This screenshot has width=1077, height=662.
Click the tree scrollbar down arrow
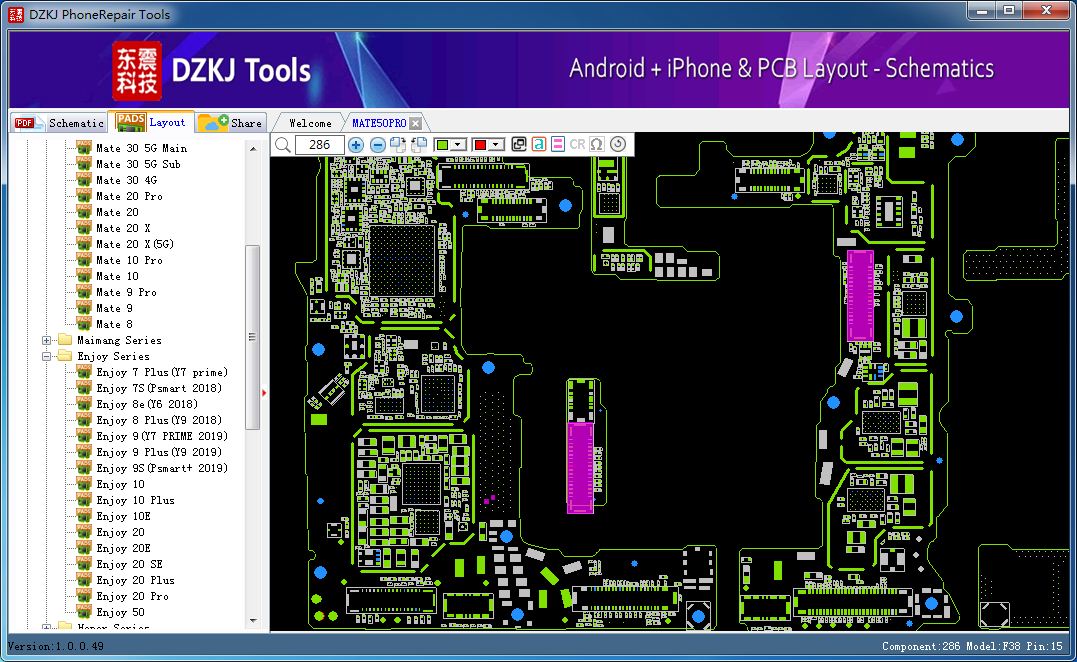click(253, 621)
